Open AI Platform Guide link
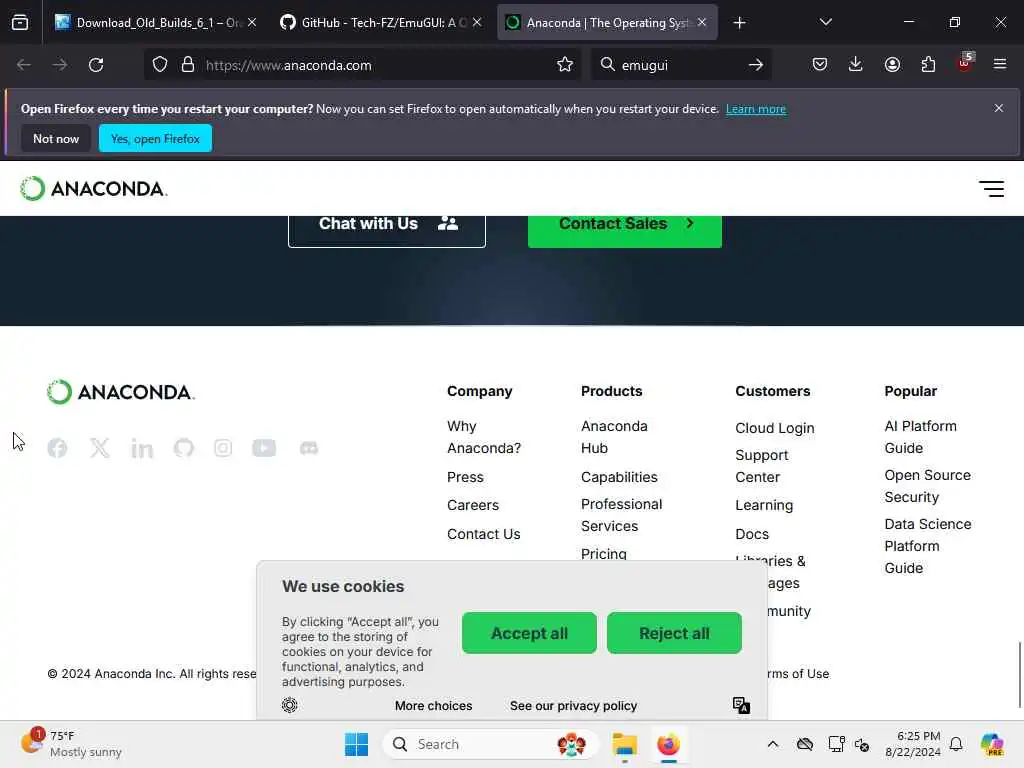 pyautogui.click(x=920, y=437)
